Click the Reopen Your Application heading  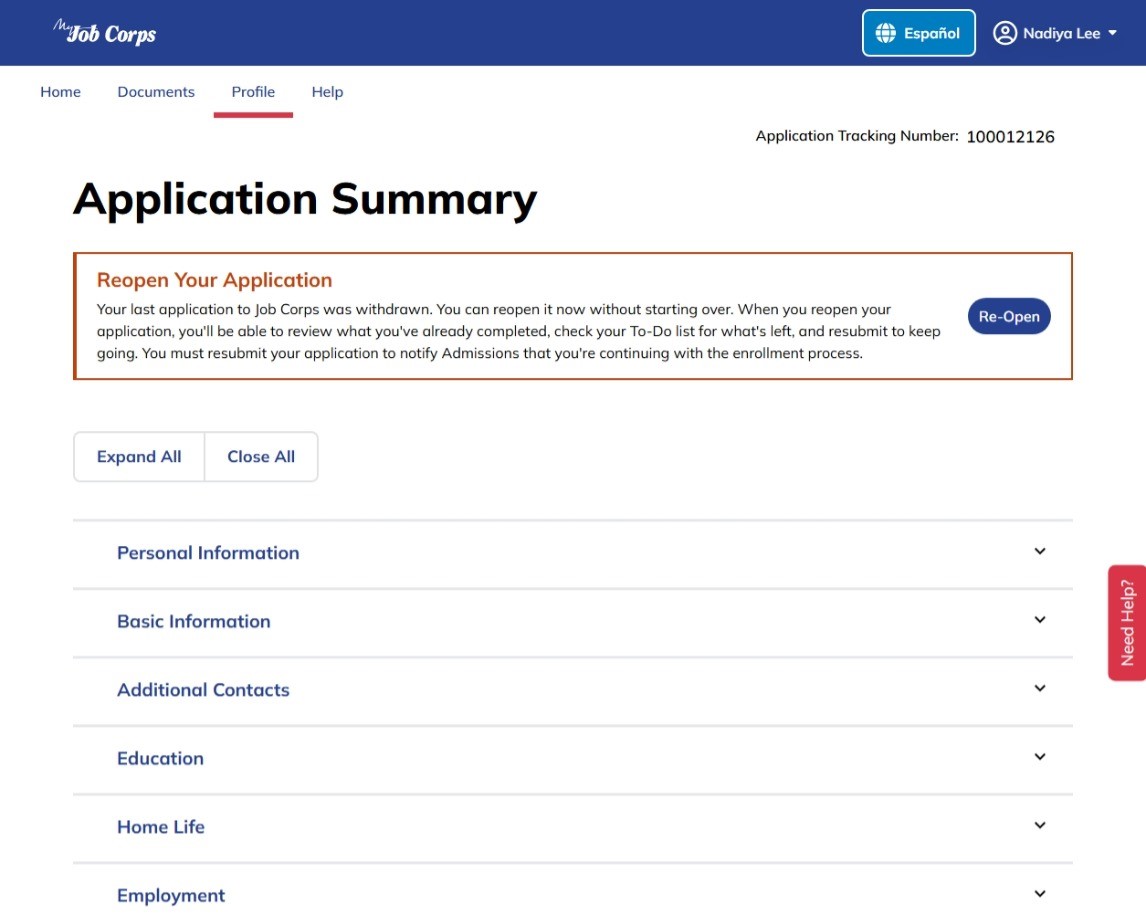tap(214, 280)
